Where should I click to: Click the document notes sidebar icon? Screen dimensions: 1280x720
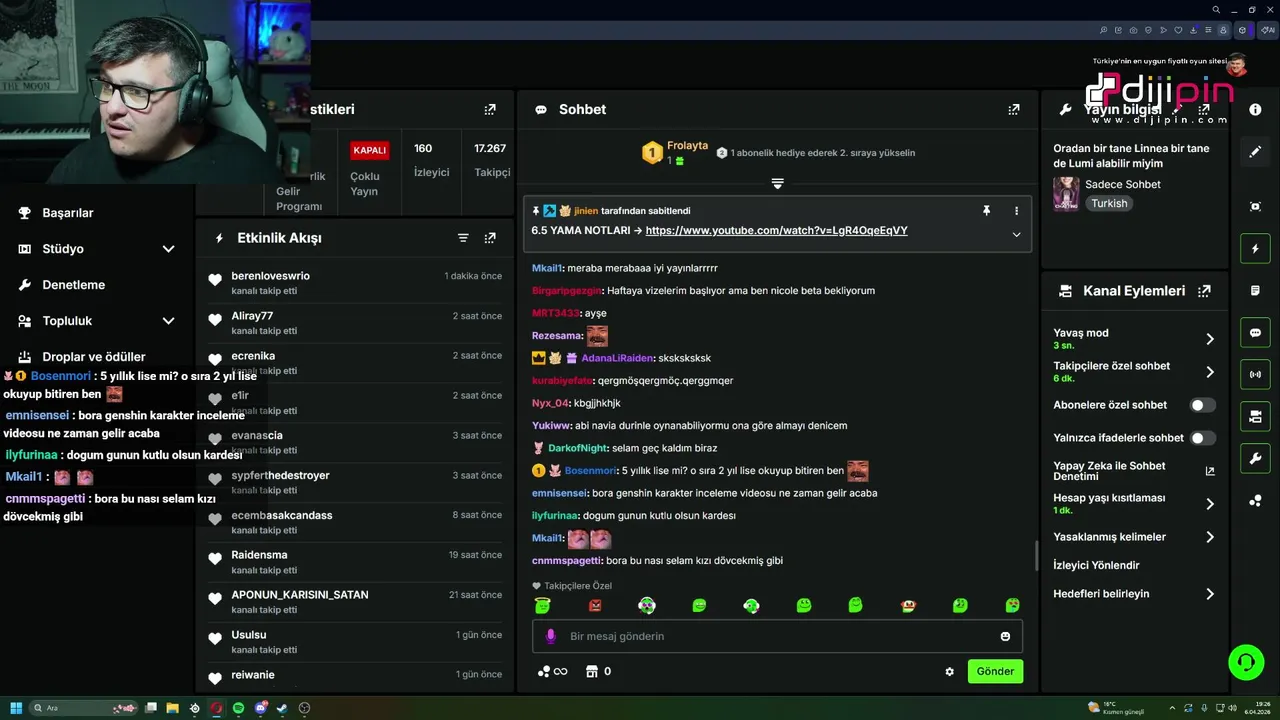click(1255, 291)
